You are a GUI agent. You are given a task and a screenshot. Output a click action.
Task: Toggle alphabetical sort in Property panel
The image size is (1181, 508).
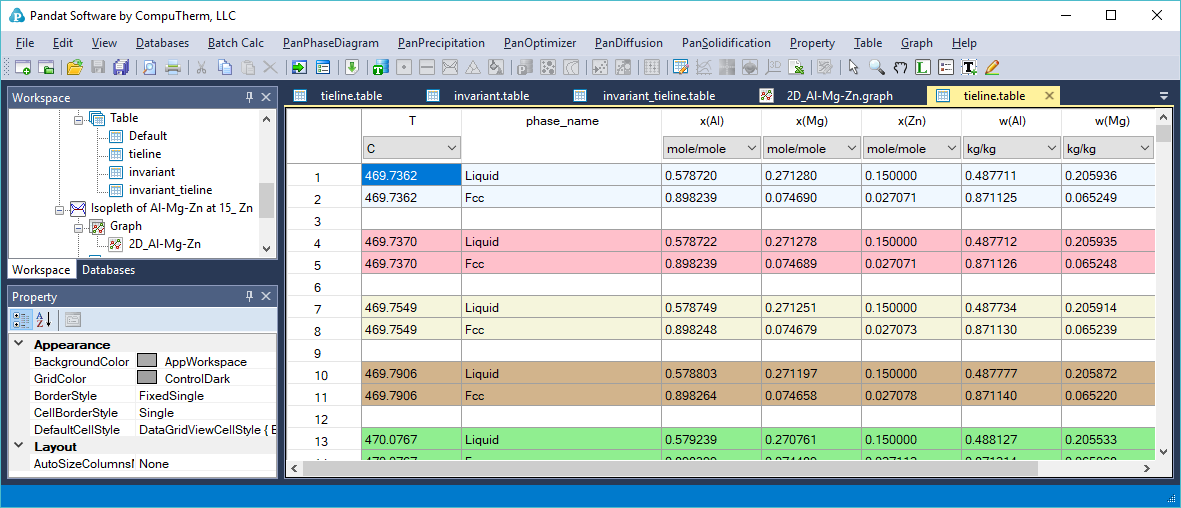tap(43, 320)
